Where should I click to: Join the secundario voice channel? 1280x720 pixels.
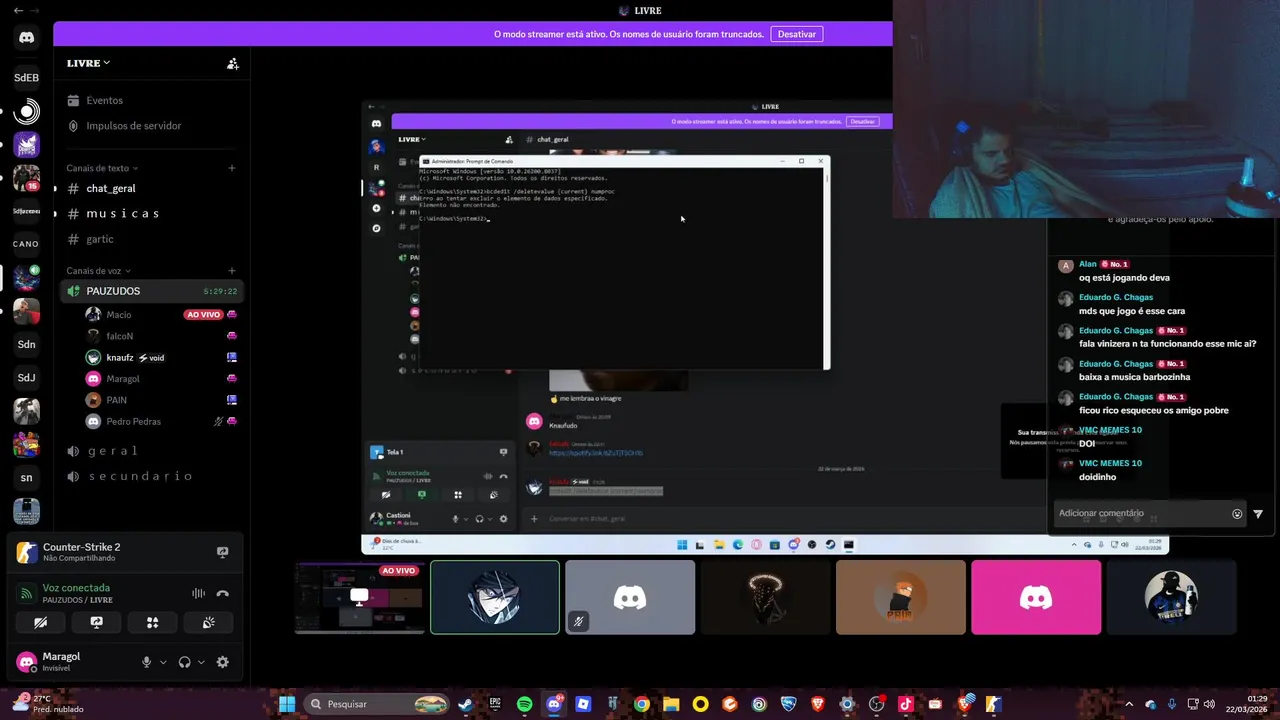pyautogui.click(x=152, y=476)
